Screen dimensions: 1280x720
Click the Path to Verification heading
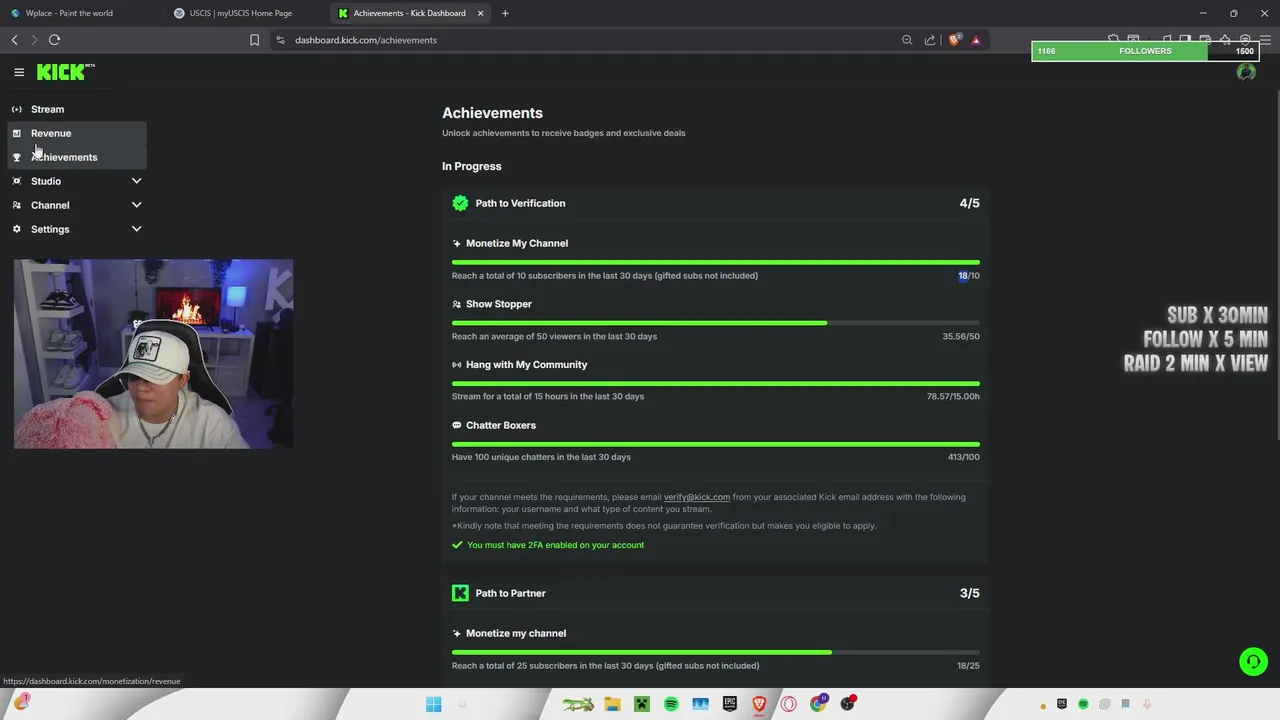pos(520,203)
